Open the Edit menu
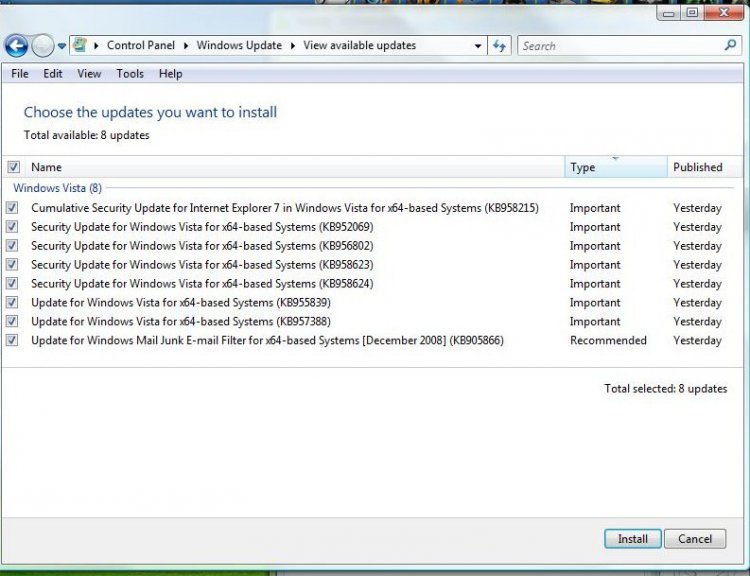This screenshot has height=576, width=750. pyautogui.click(x=53, y=74)
